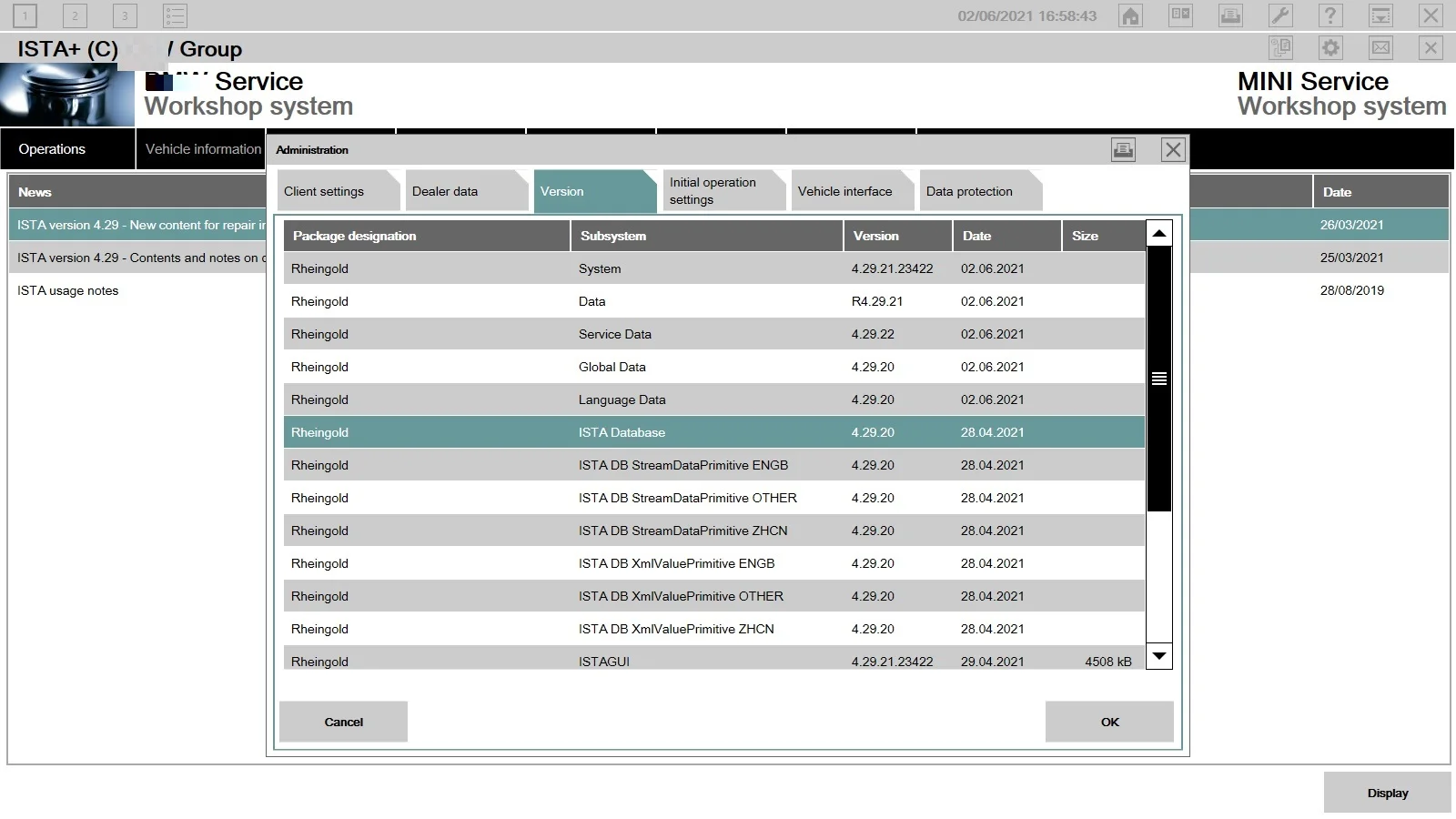This screenshot has height=819, width=1456.
Task: Print from the Administration dialog printer icon
Action: pyautogui.click(x=1123, y=150)
